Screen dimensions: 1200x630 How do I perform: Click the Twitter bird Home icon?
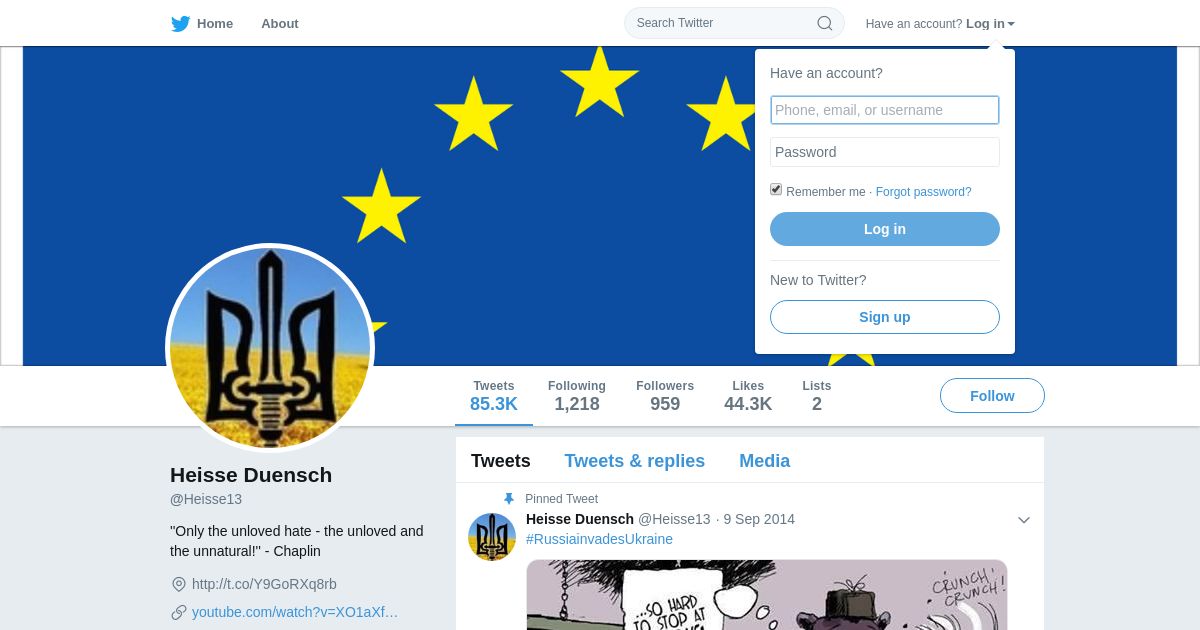[180, 24]
